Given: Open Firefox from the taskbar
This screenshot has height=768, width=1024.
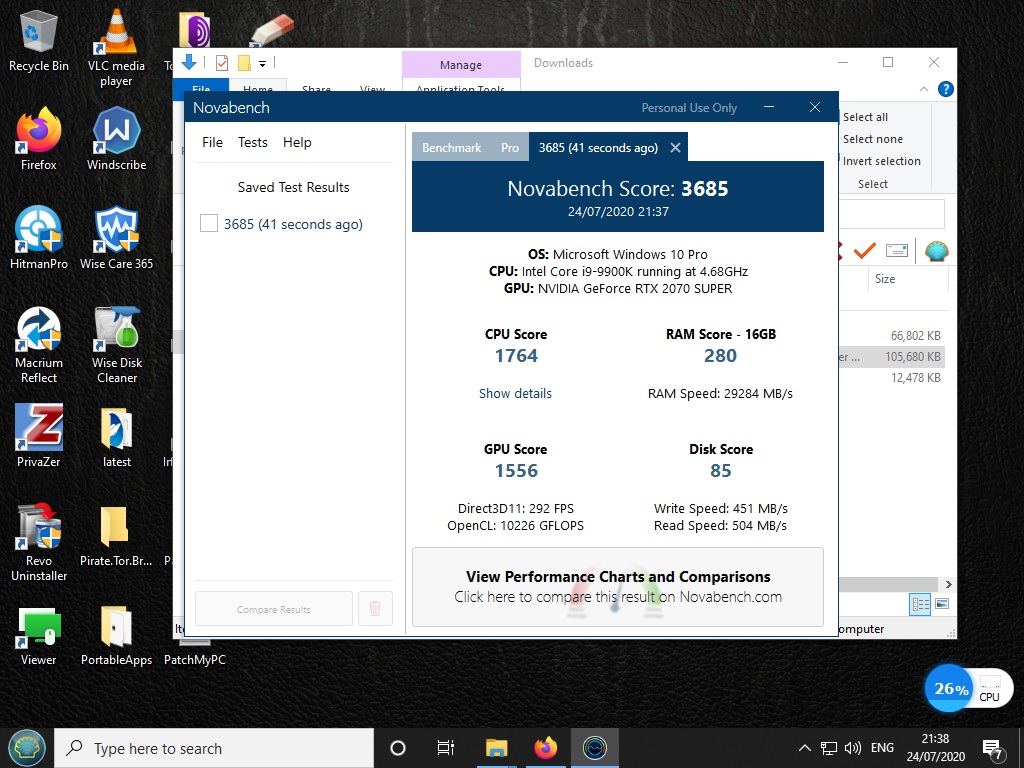Looking at the screenshot, I should click(x=545, y=748).
